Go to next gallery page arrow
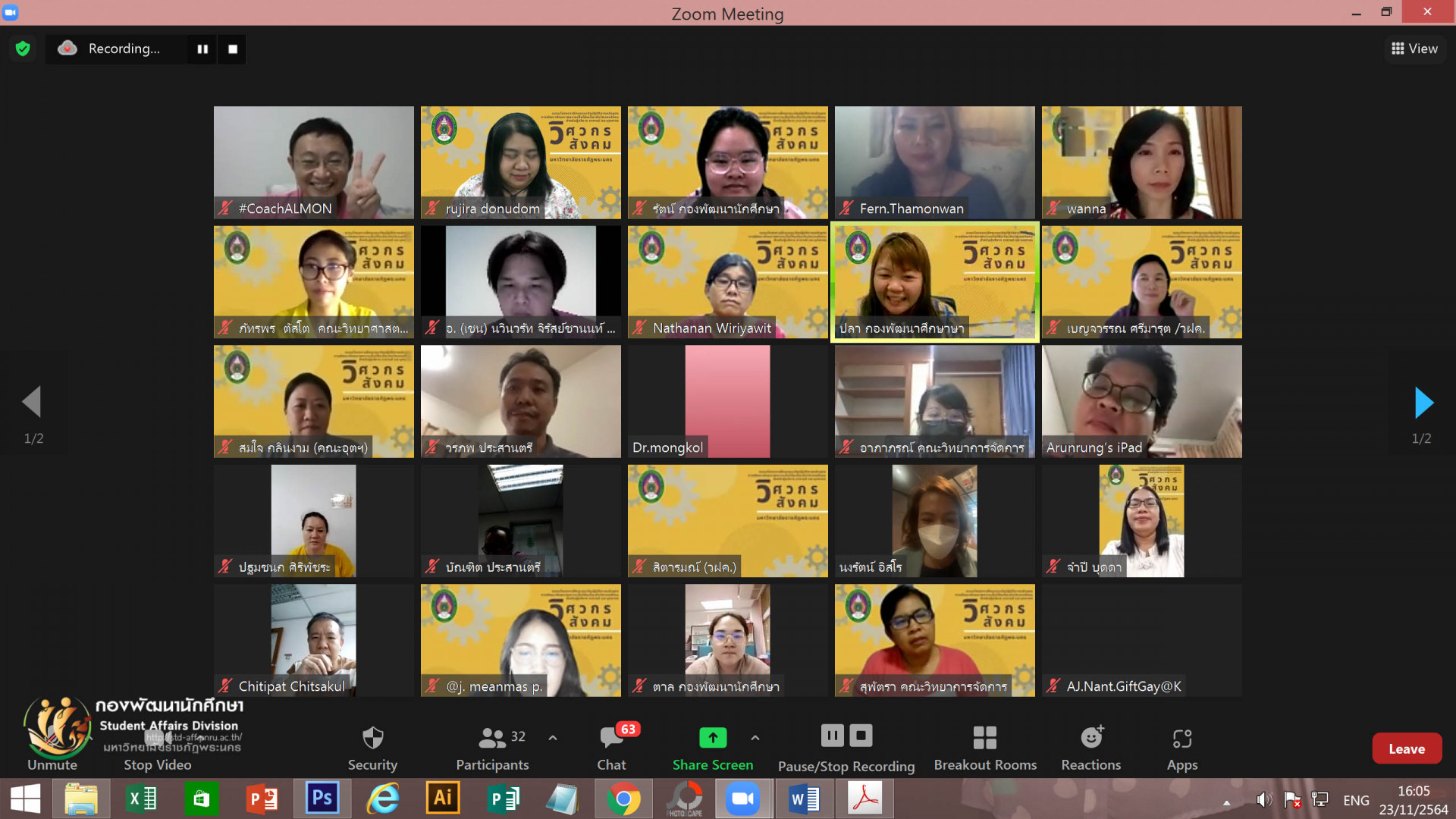Screen dimensions: 1456x819 click(1423, 403)
